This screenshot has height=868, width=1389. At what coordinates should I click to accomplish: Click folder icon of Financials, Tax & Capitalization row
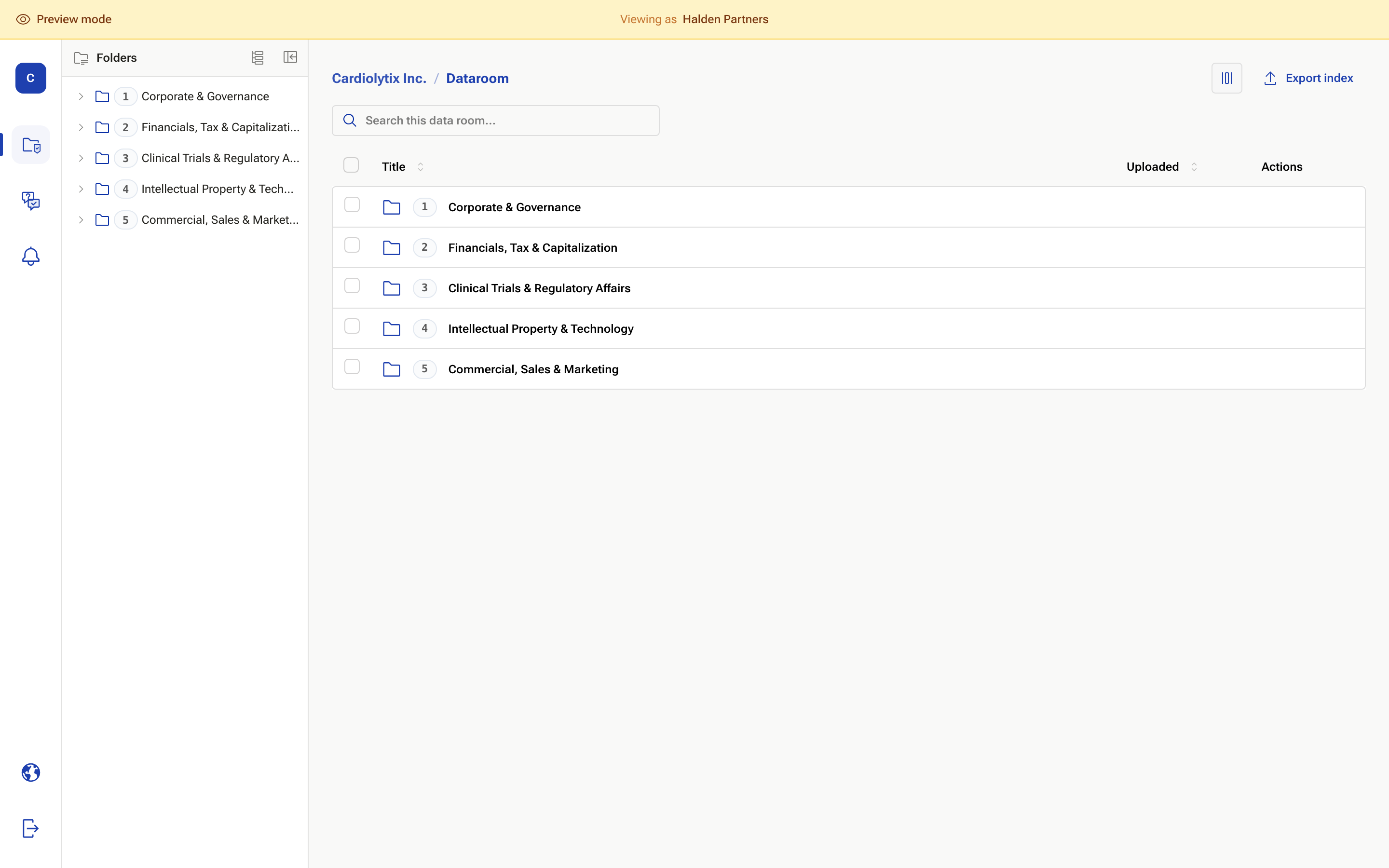[392, 248]
